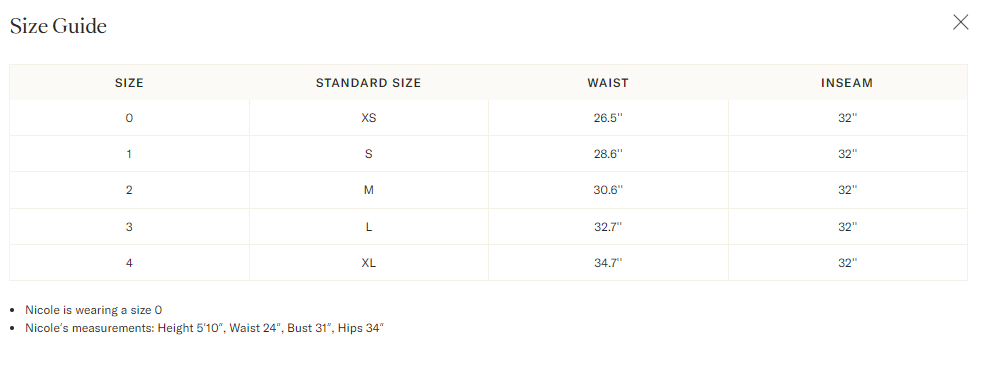Select the size 3 cell

[129, 227]
